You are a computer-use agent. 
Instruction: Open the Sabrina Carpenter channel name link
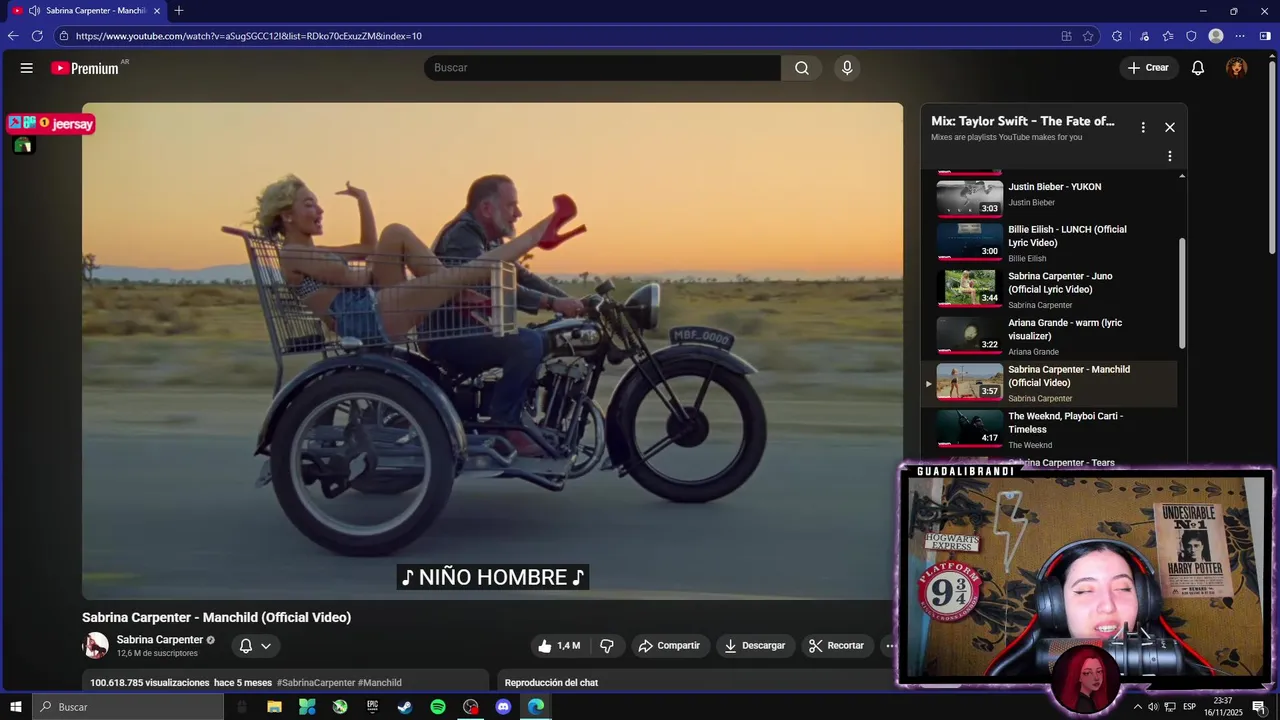tap(160, 640)
